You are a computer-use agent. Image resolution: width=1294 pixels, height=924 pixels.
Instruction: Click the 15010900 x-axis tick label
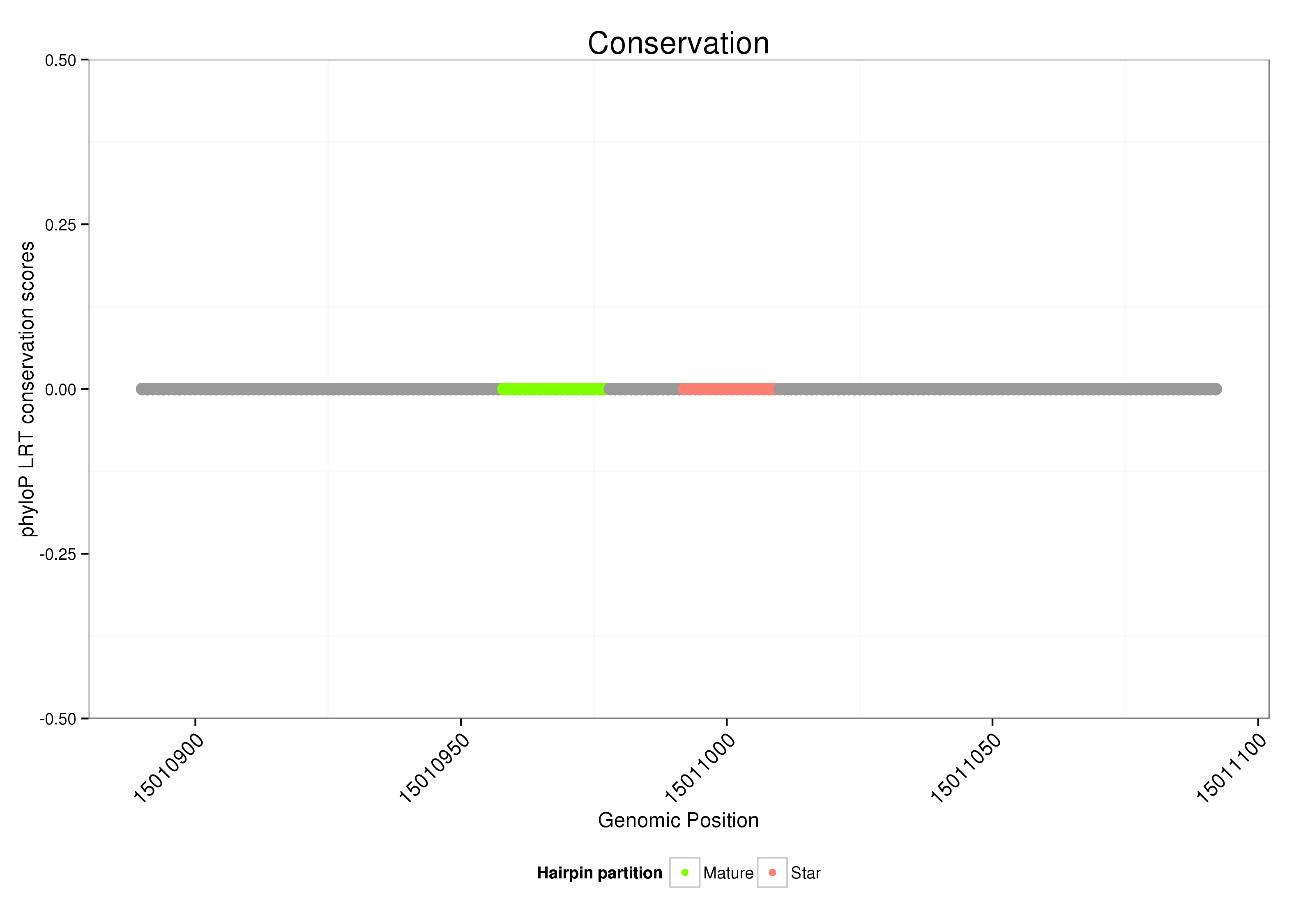[168, 767]
